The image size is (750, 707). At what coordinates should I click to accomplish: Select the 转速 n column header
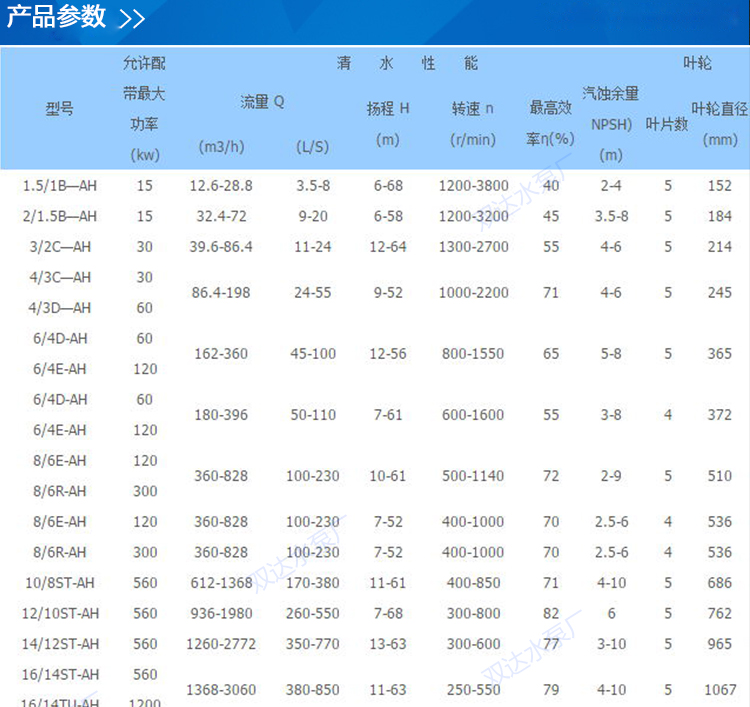473,109
